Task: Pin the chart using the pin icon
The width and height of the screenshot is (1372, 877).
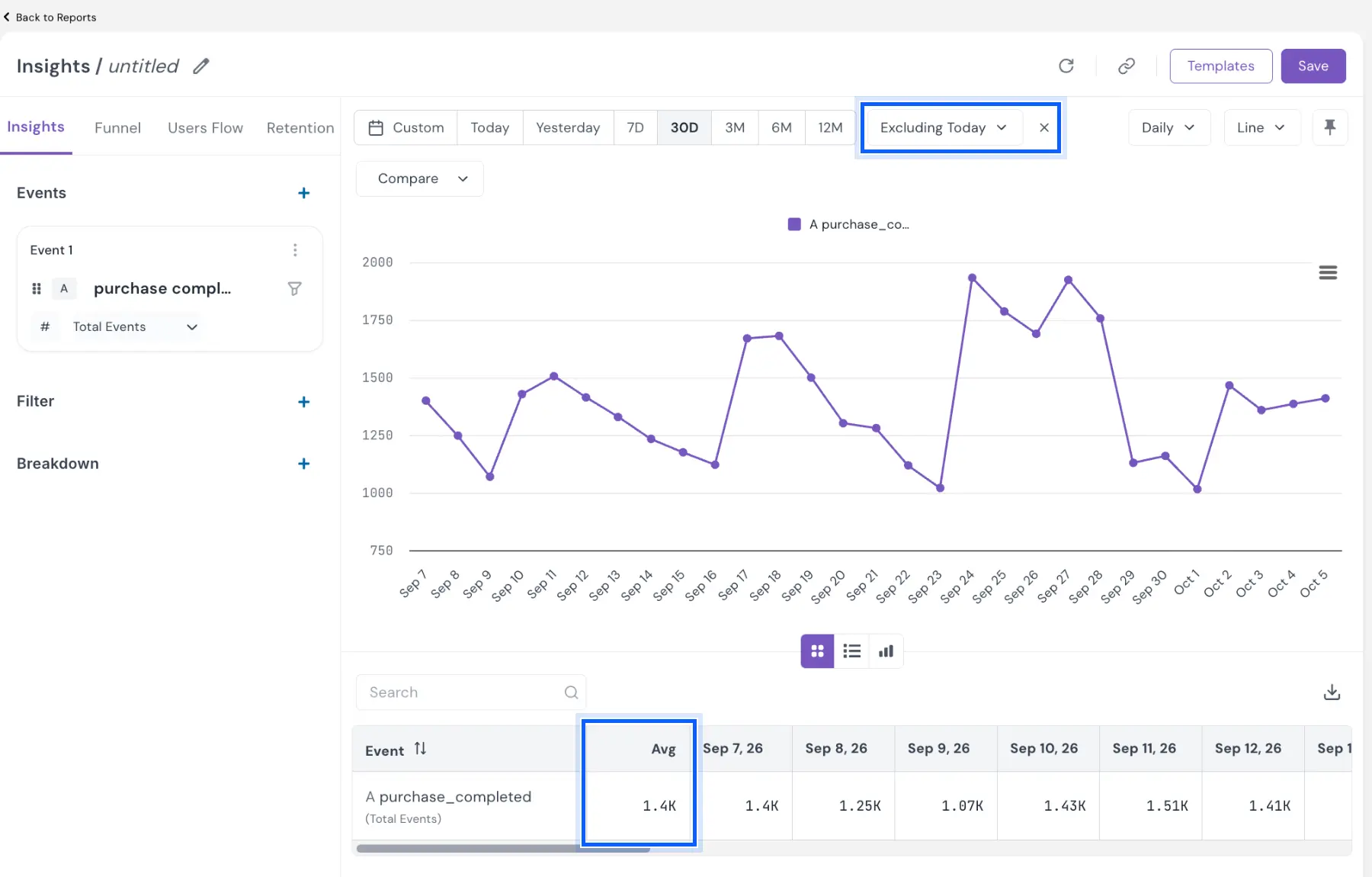Action: [x=1330, y=127]
